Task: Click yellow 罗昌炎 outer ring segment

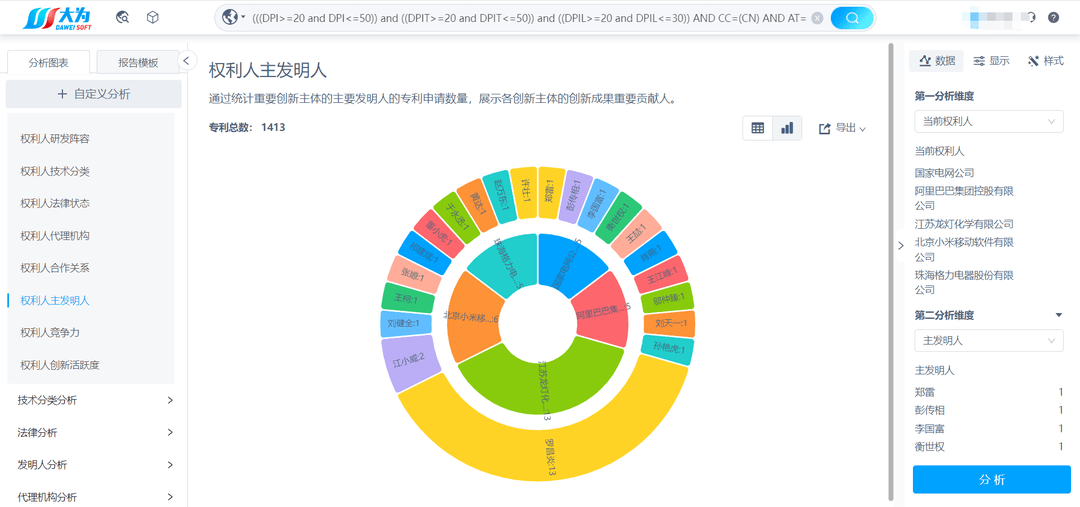Action: tap(544, 455)
